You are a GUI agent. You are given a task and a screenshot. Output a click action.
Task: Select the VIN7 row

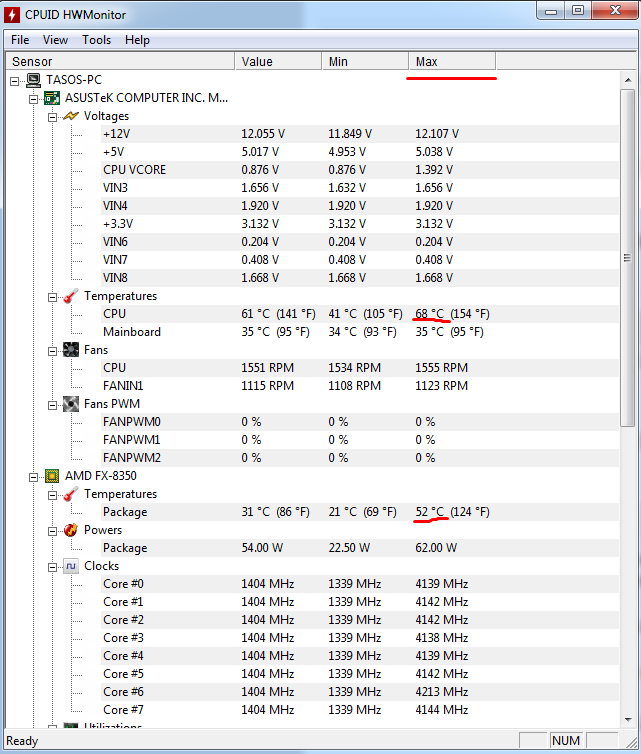(x=360, y=260)
